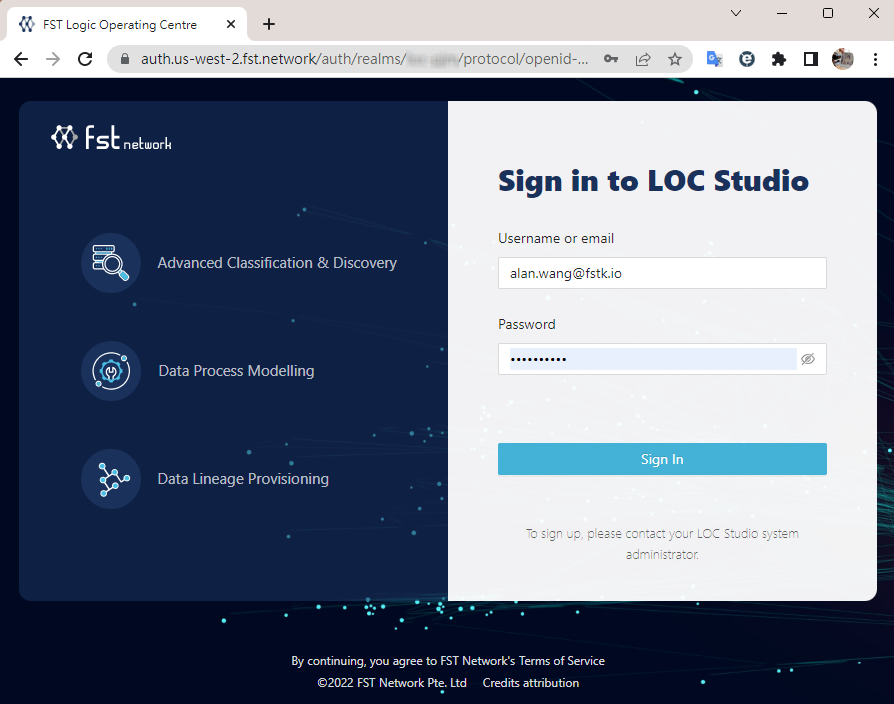Screen dimensions: 894x704
Task: Select the FST Logic Operating Centre tab
Action: click(x=120, y=24)
